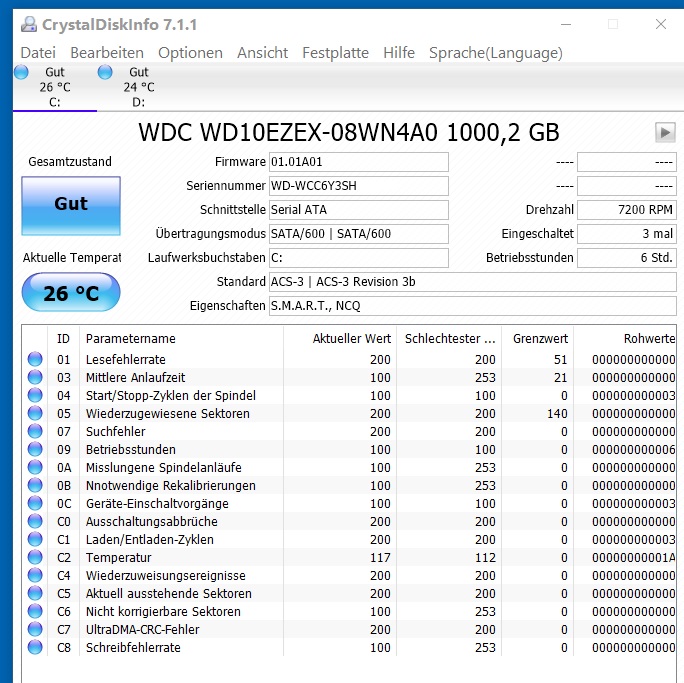Click raw value 00000000001A of Temperatur
This screenshot has width=684, height=683.
coord(633,557)
